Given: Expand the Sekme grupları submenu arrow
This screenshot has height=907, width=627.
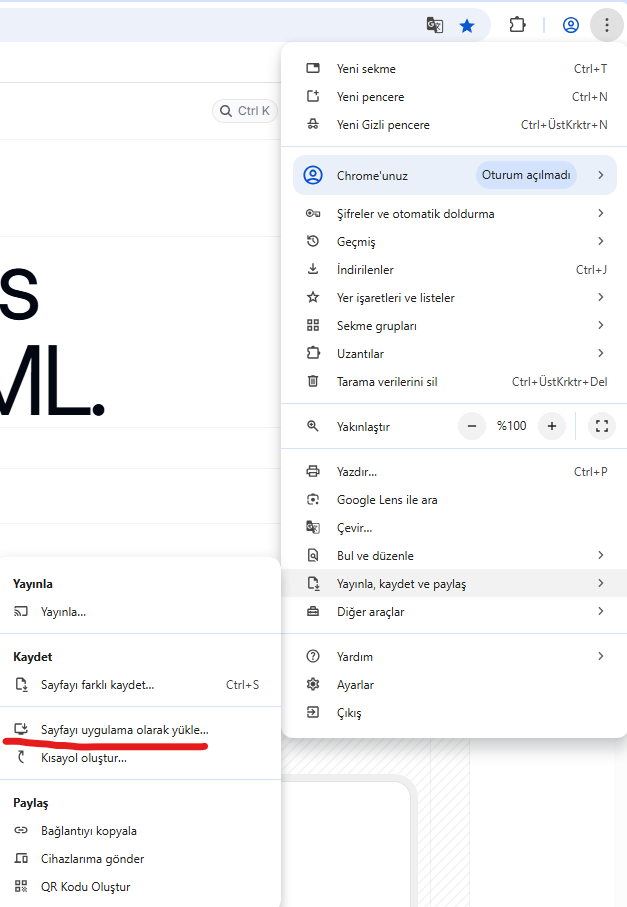Looking at the screenshot, I should click(x=601, y=325).
